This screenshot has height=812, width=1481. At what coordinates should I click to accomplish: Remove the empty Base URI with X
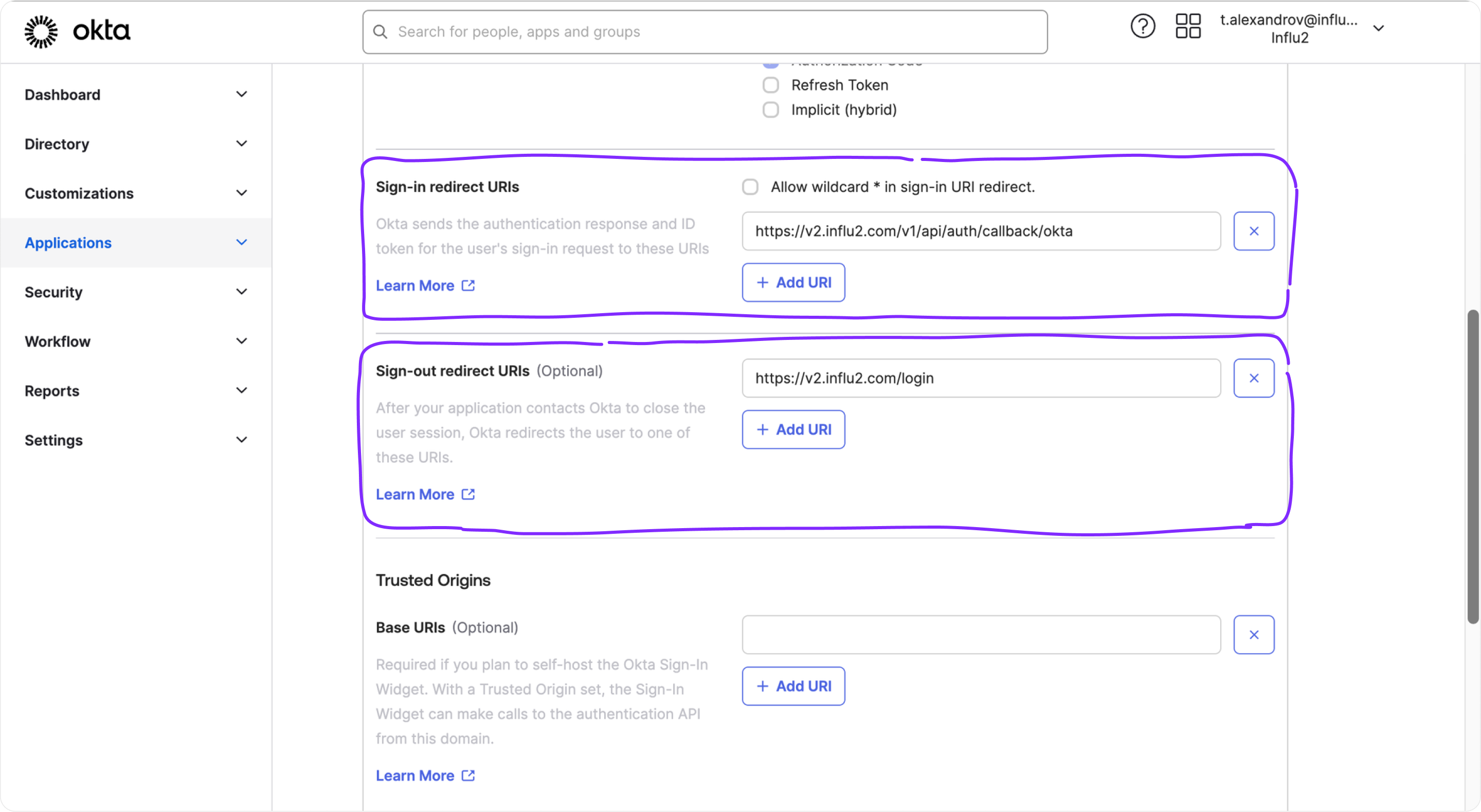(x=1254, y=635)
